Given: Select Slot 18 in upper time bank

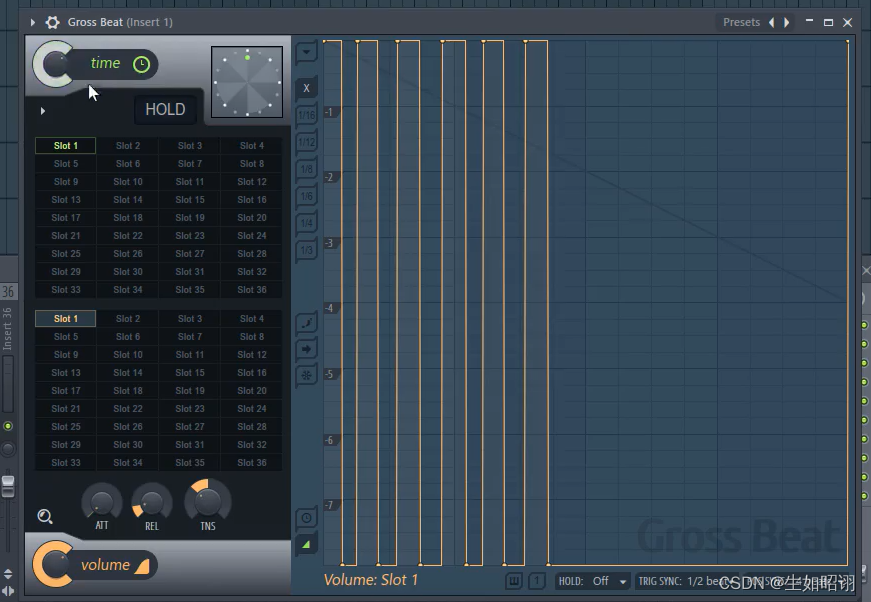Looking at the screenshot, I should 128,218.
